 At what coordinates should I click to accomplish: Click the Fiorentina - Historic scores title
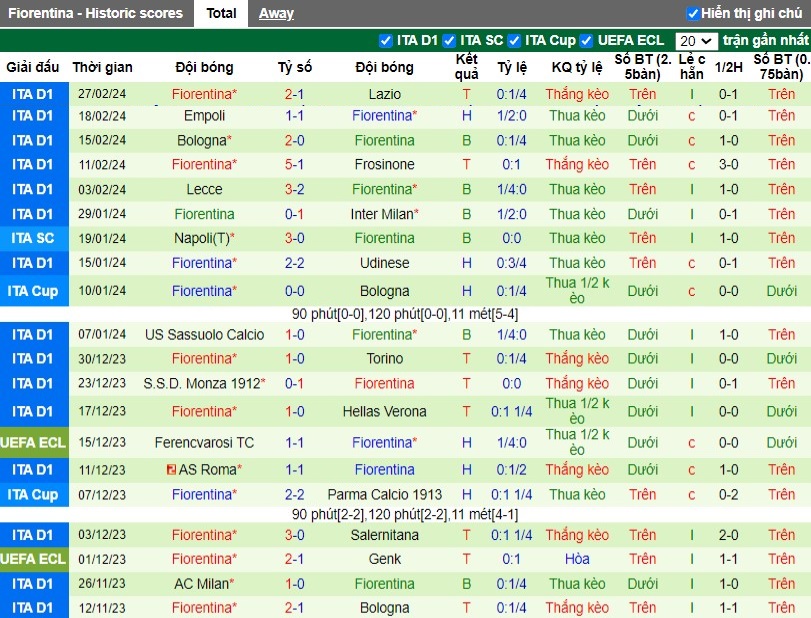pos(96,13)
